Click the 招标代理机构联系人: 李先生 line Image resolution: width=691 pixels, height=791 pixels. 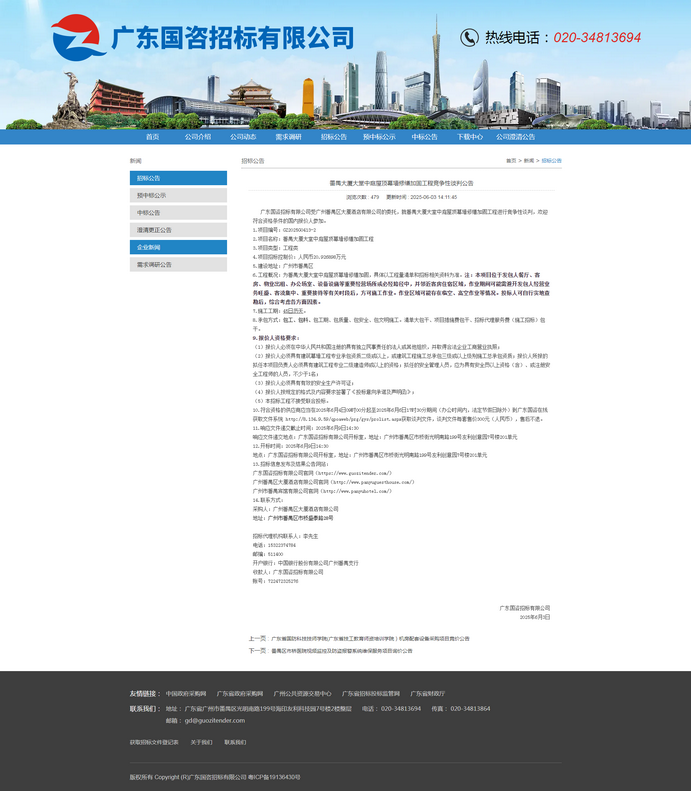tap(285, 537)
